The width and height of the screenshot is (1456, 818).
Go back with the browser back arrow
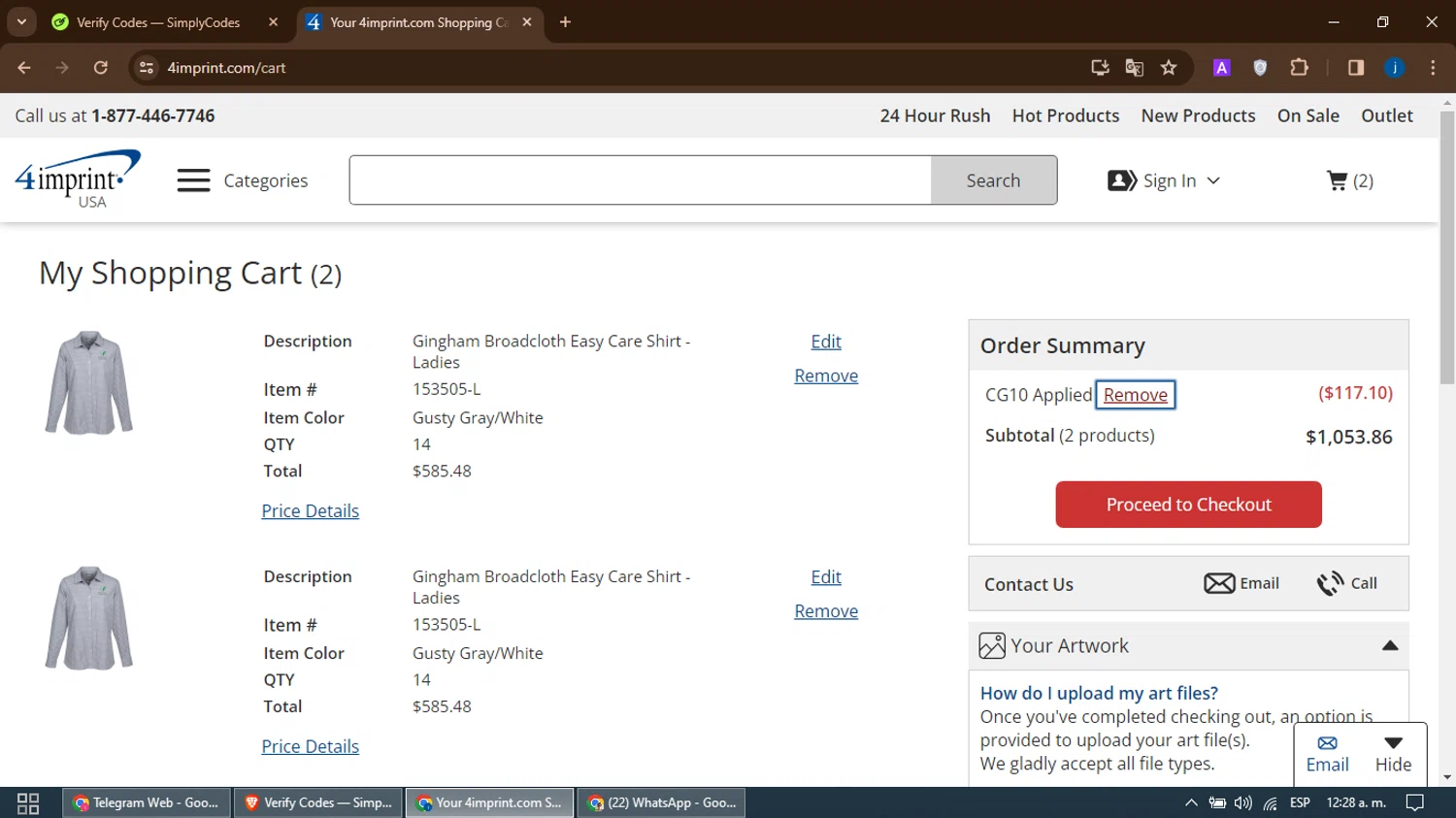pyautogui.click(x=24, y=68)
